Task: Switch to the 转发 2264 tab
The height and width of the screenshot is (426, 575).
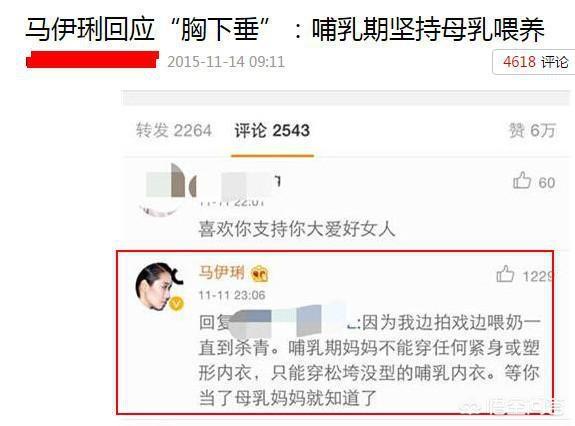Action: (x=174, y=131)
